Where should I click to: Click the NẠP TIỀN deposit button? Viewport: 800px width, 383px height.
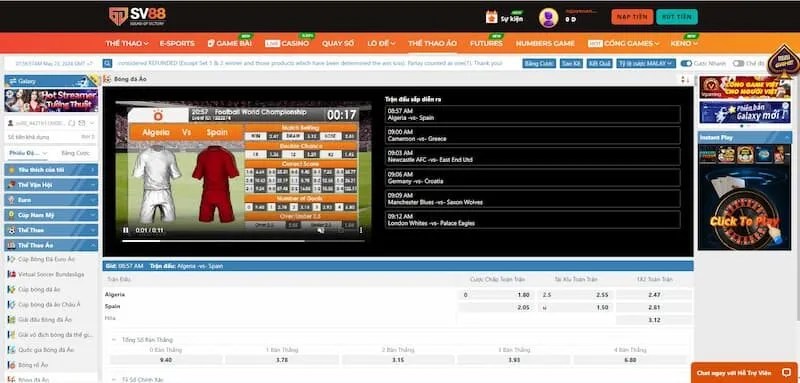tap(632, 17)
